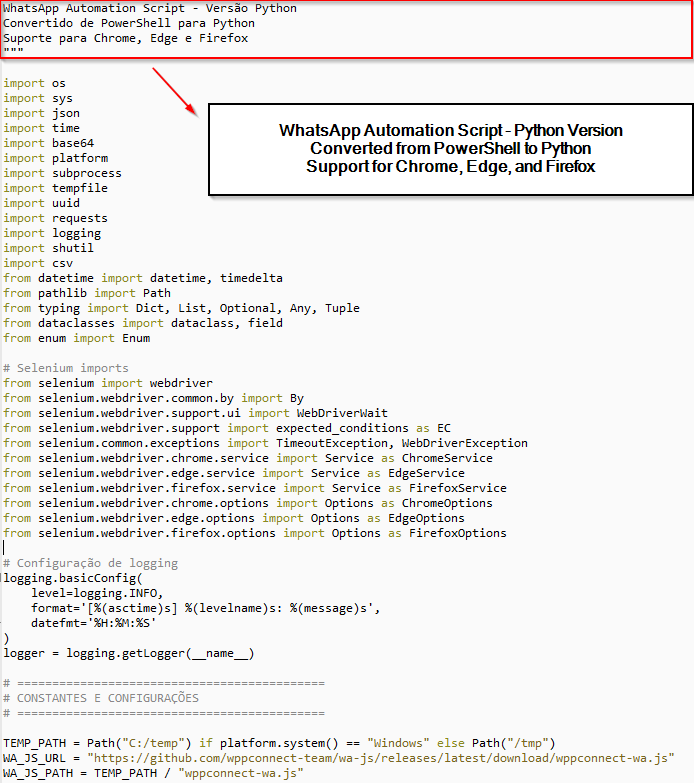
Task: Click 'Convertido de PowerShell para Python' line
Action: coord(129,23)
